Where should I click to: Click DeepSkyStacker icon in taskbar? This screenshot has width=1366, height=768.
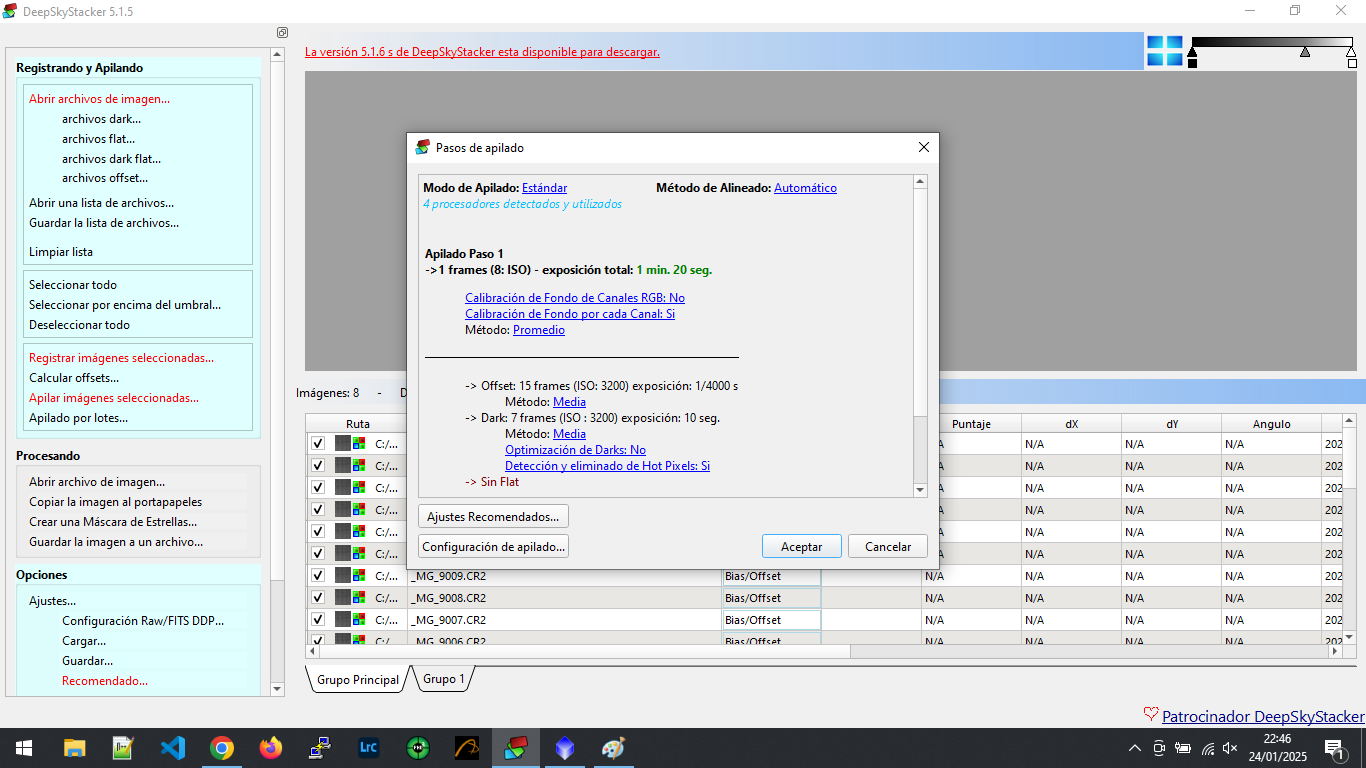[x=515, y=747]
